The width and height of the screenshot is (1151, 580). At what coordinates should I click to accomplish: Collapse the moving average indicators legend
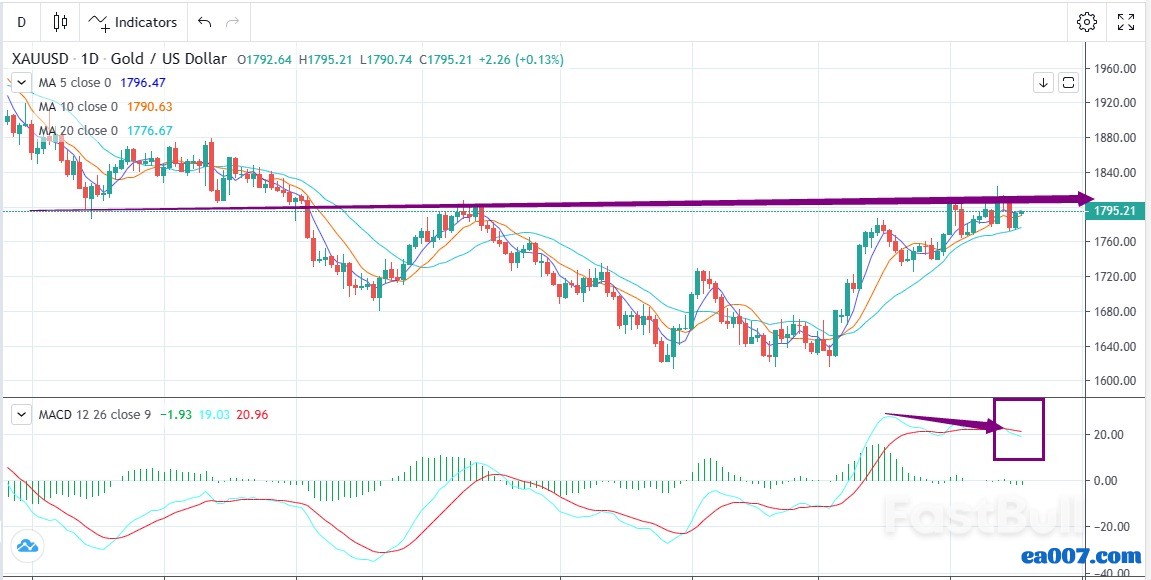[x=21, y=82]
